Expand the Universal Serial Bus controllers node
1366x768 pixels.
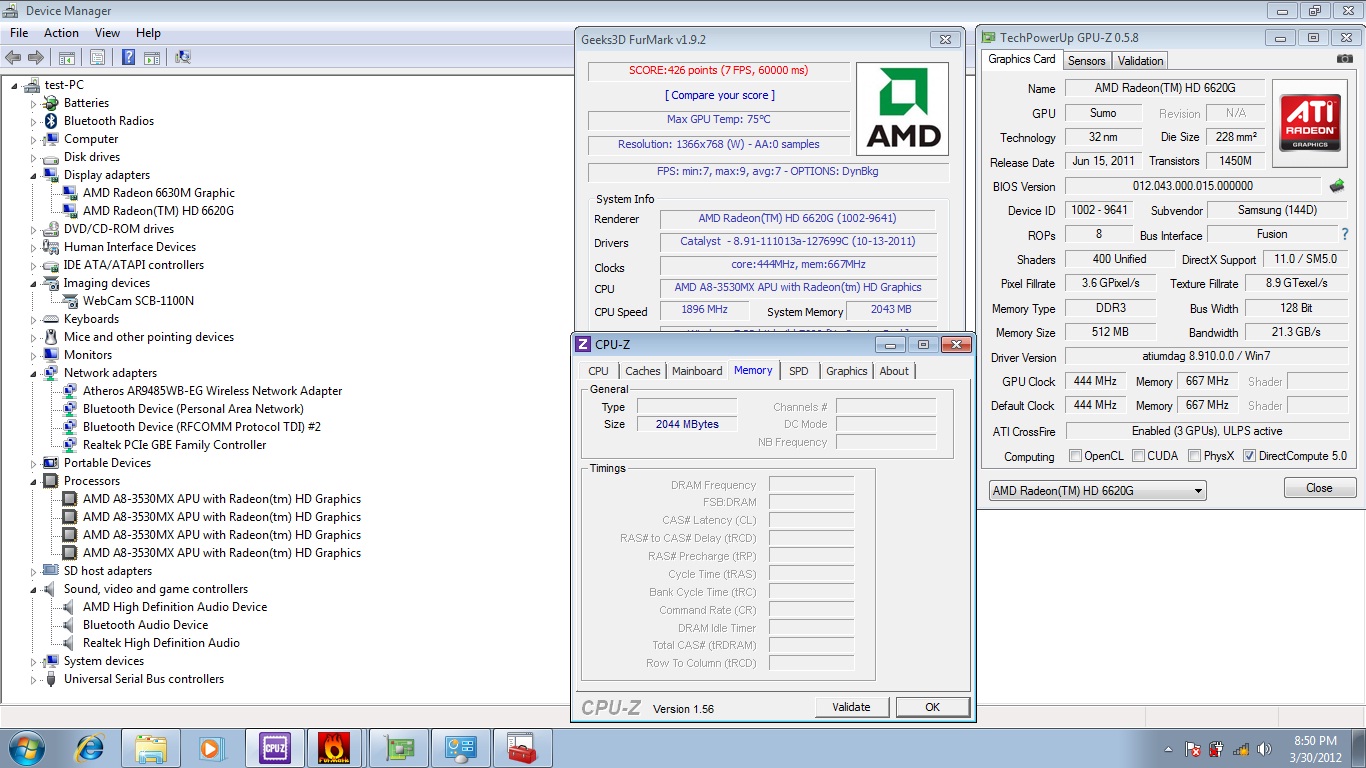point(33,679)
